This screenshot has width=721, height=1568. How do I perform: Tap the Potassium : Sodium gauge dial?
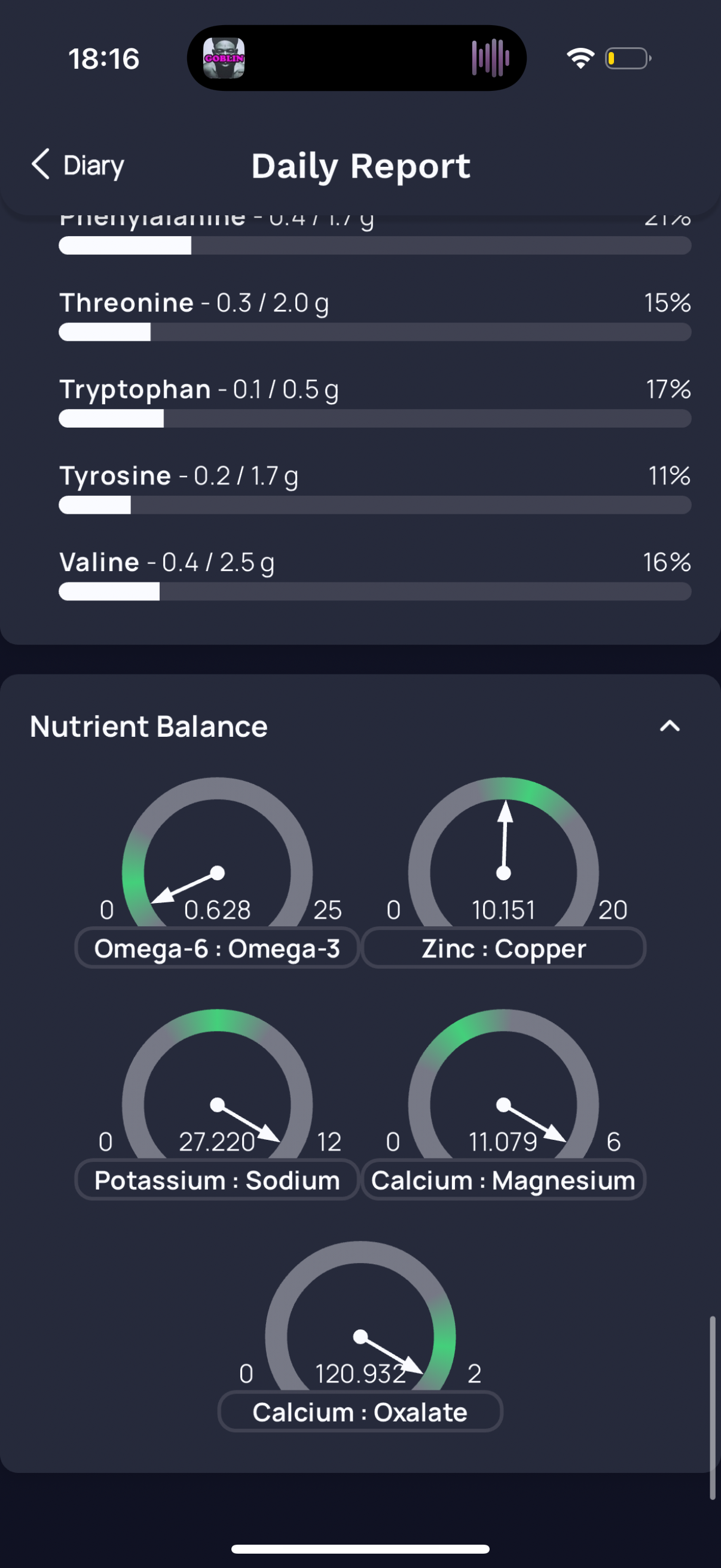[217, 1084]
